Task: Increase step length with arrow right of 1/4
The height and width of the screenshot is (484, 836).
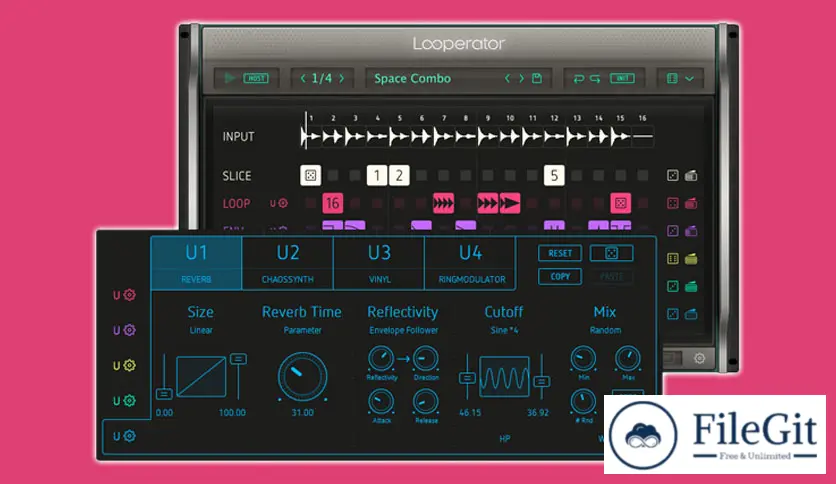Action: (x=342, y=78)
